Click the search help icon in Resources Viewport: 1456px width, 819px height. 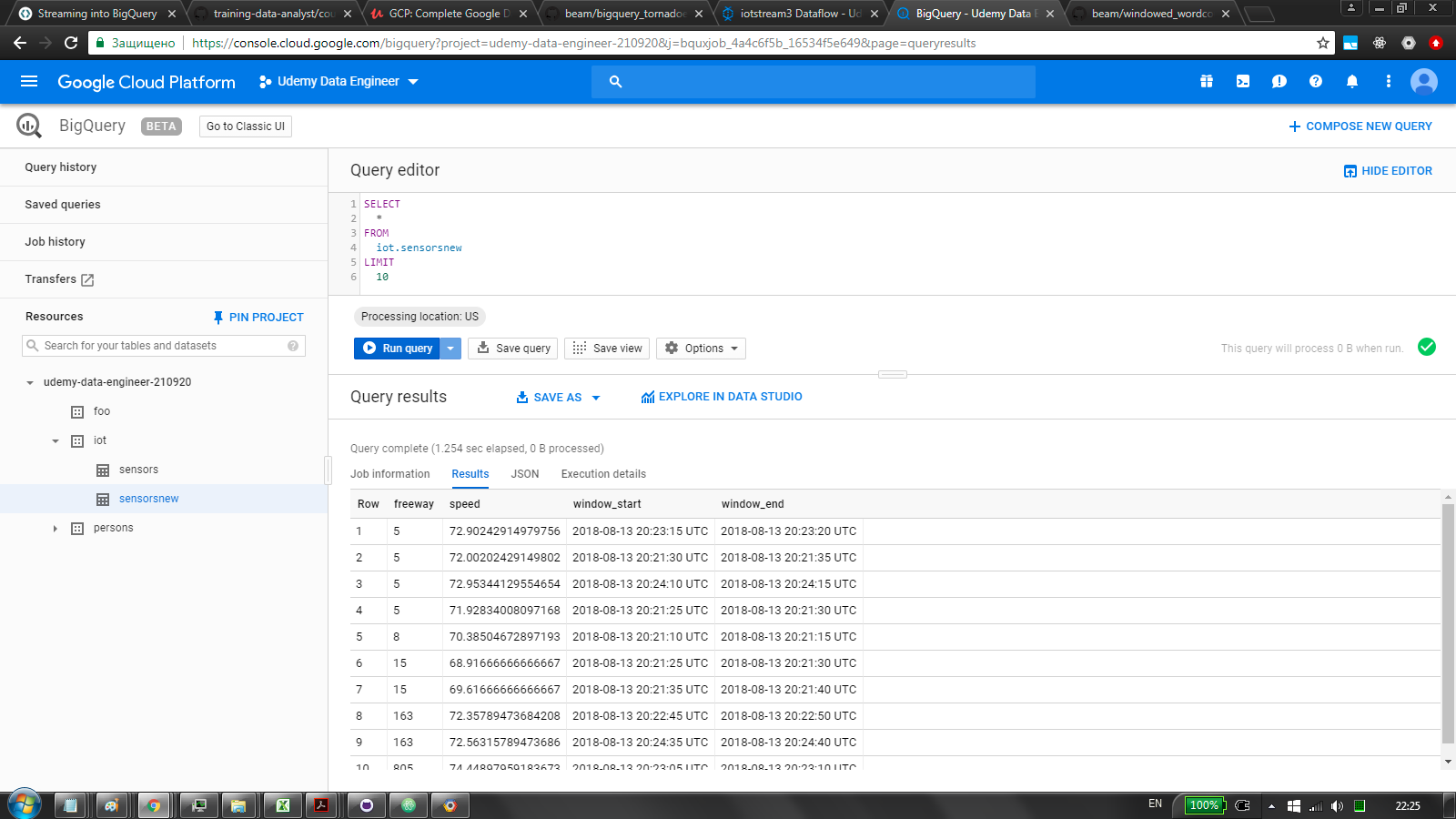(x=293, y=346)
